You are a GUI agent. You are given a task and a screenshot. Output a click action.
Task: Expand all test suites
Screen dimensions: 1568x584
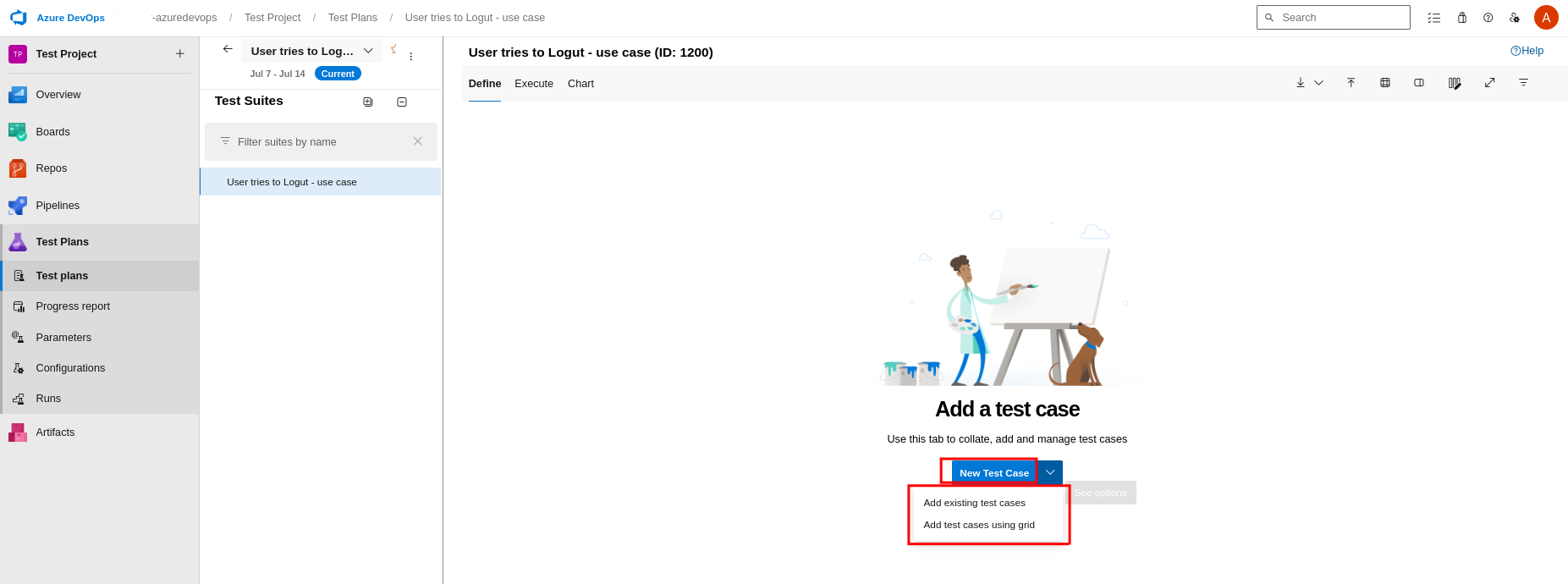point(368,102)
